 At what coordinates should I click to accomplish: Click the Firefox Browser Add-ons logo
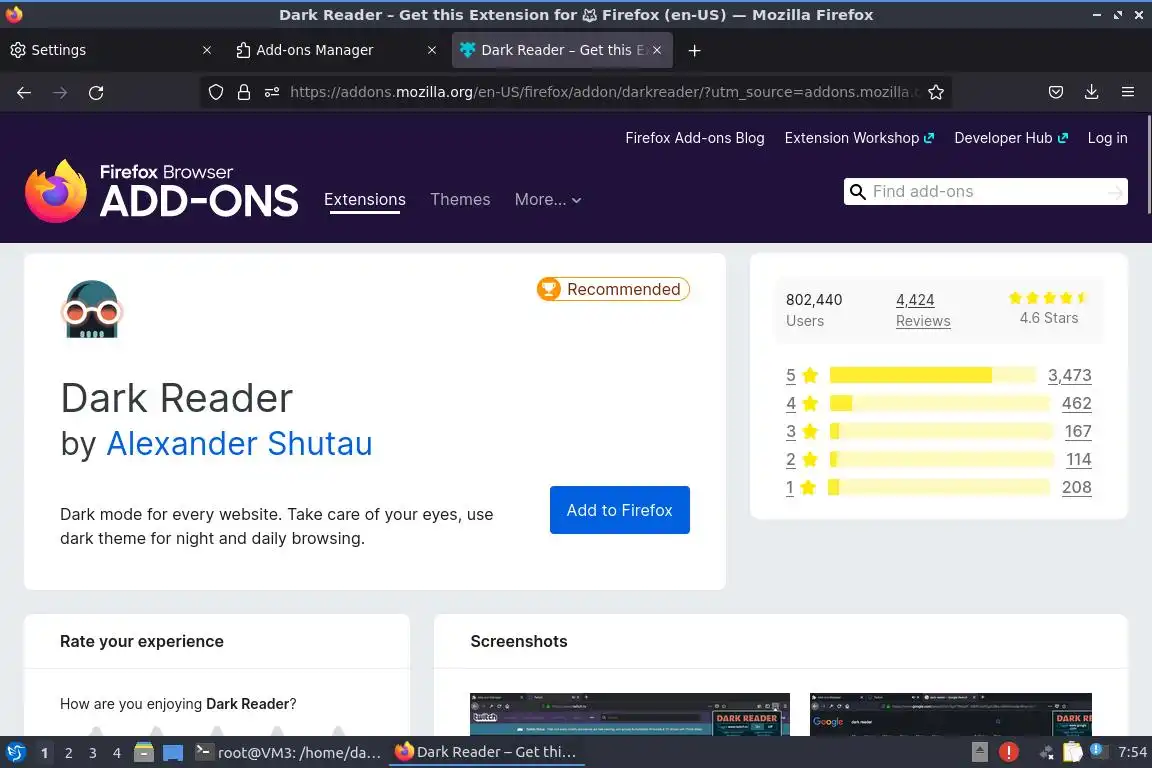click(x=162, y=191)
